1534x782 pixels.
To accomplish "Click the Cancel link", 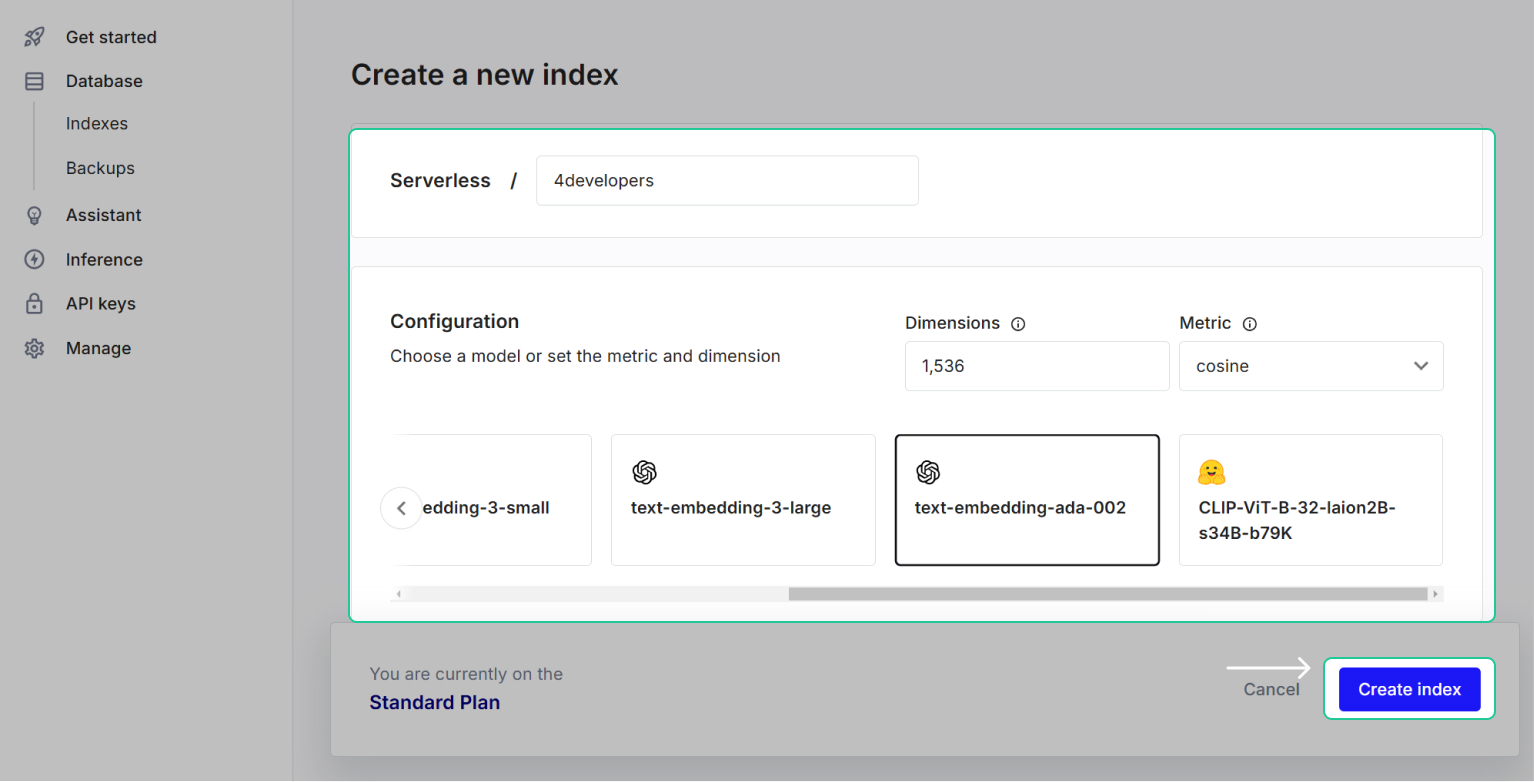I will pos(1271,690).
